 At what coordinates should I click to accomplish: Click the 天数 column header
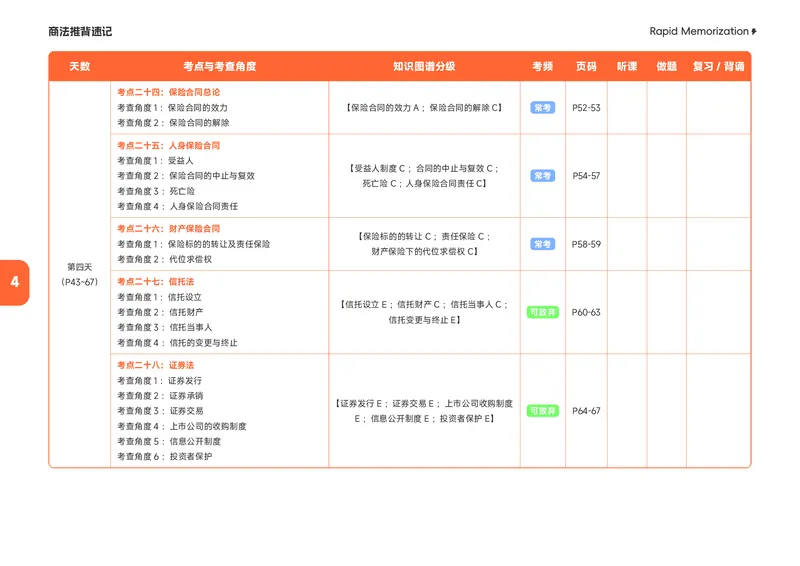point(80,66)
